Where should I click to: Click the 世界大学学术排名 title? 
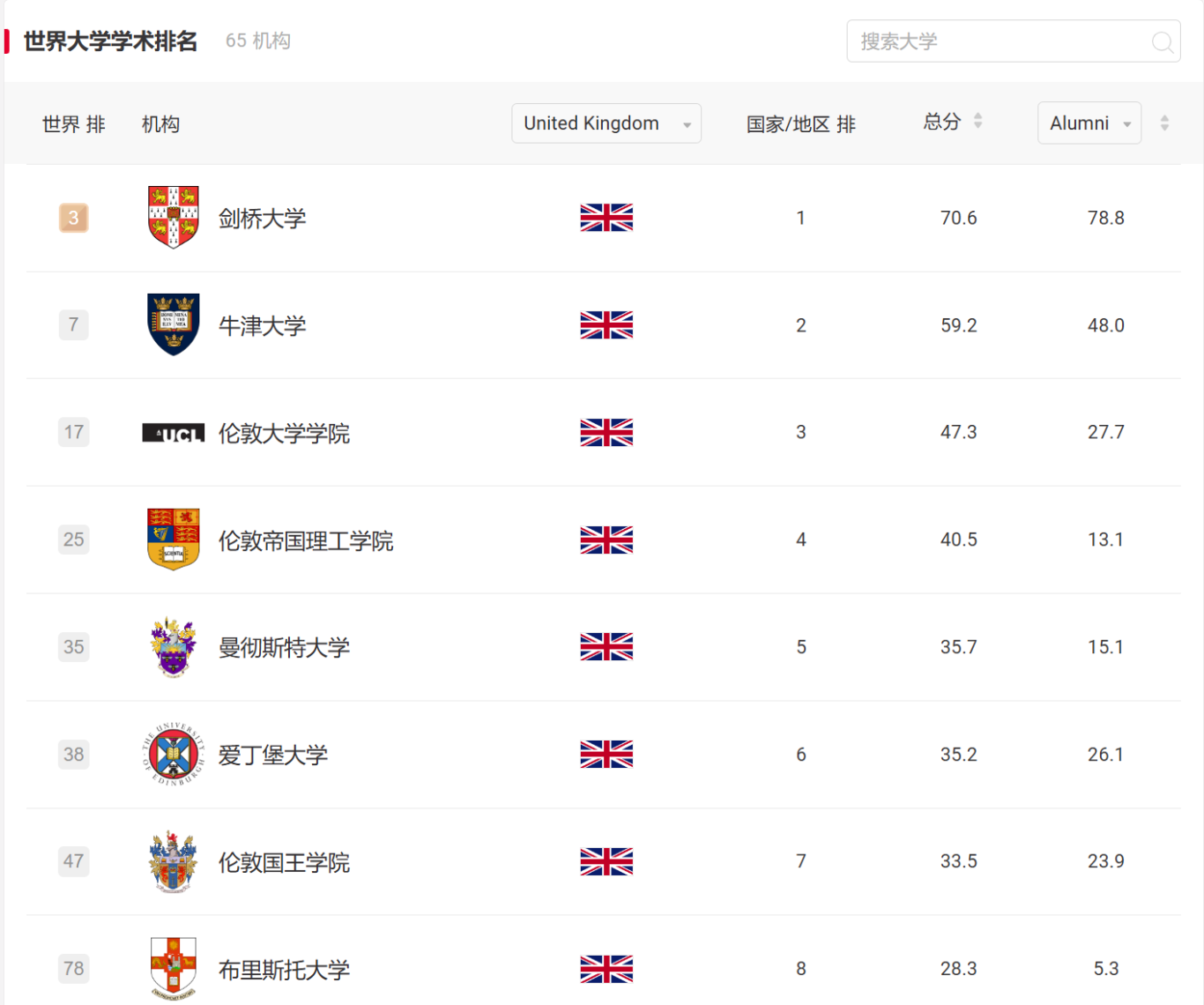point(110,41)
